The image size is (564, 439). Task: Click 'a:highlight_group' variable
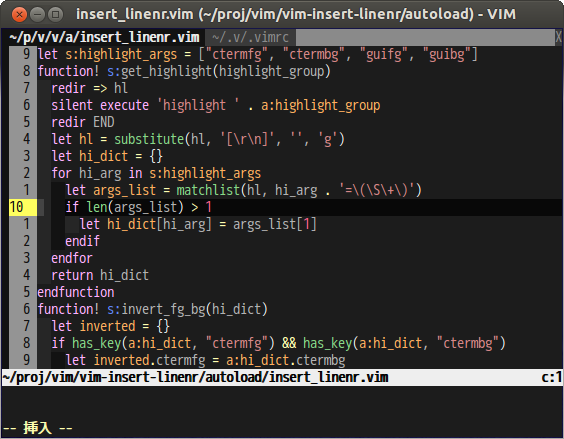click(320, 105)
